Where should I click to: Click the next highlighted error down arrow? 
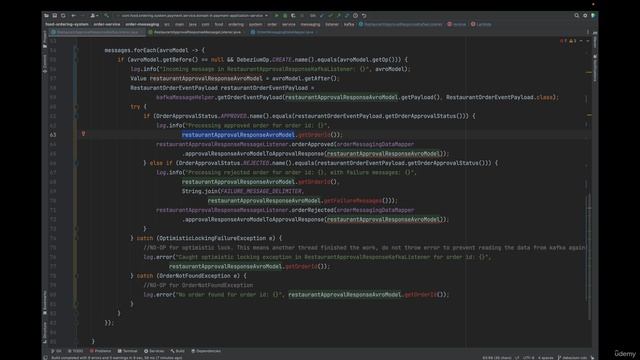pyautogui.click(x=587, y=41)
